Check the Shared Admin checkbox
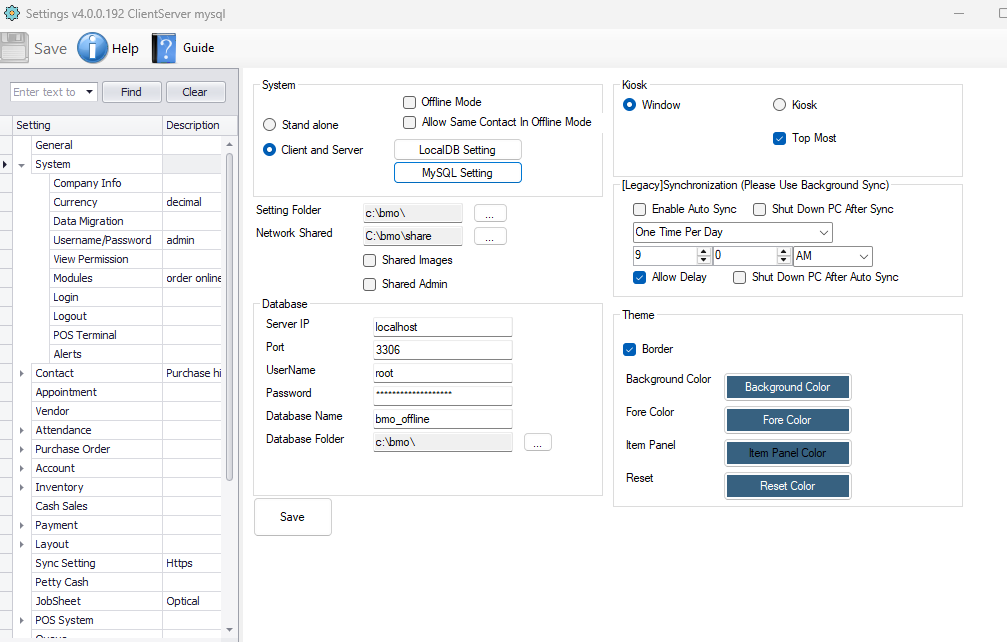The image size is (1007, 642). [x=369, y=284]
